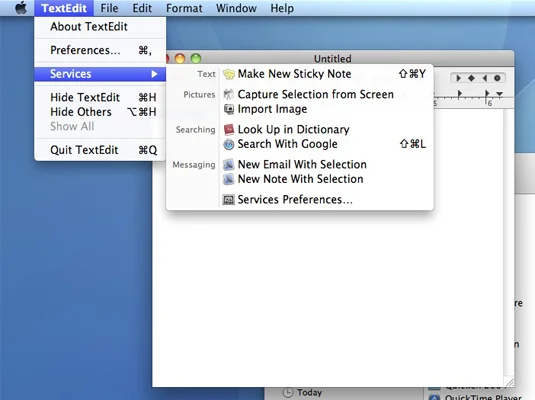Click the tab marker near ruler 6
The image size is (535, 400).
point(487,94)
